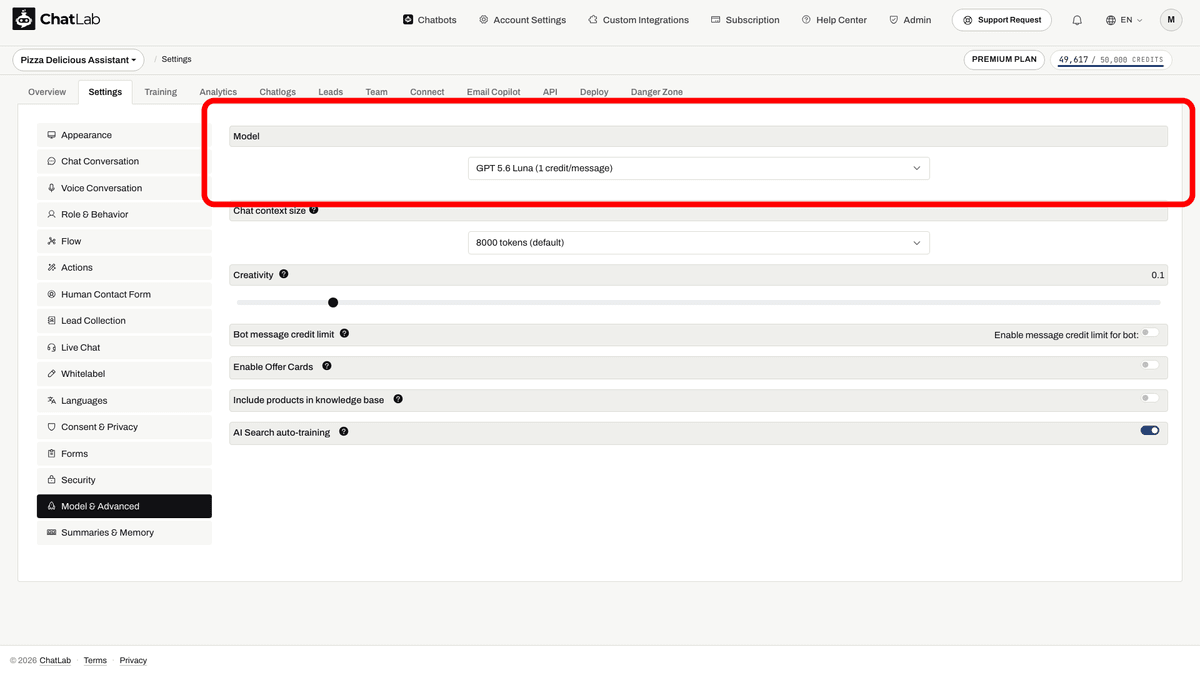
Task: Click the help icon next to AI Search auto-training
Action: tap(344, 431)
